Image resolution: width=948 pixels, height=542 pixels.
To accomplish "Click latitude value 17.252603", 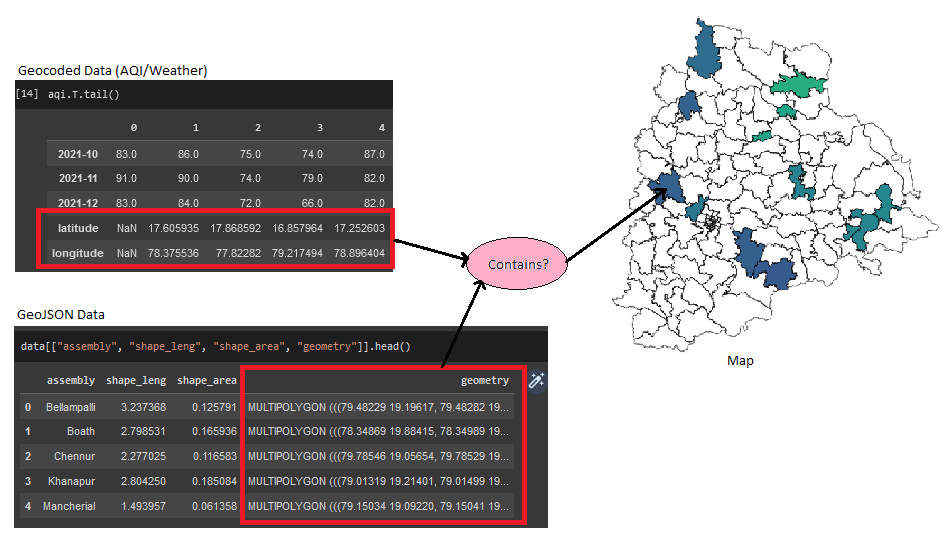I will pyautogui.click(x=359, y=228).
